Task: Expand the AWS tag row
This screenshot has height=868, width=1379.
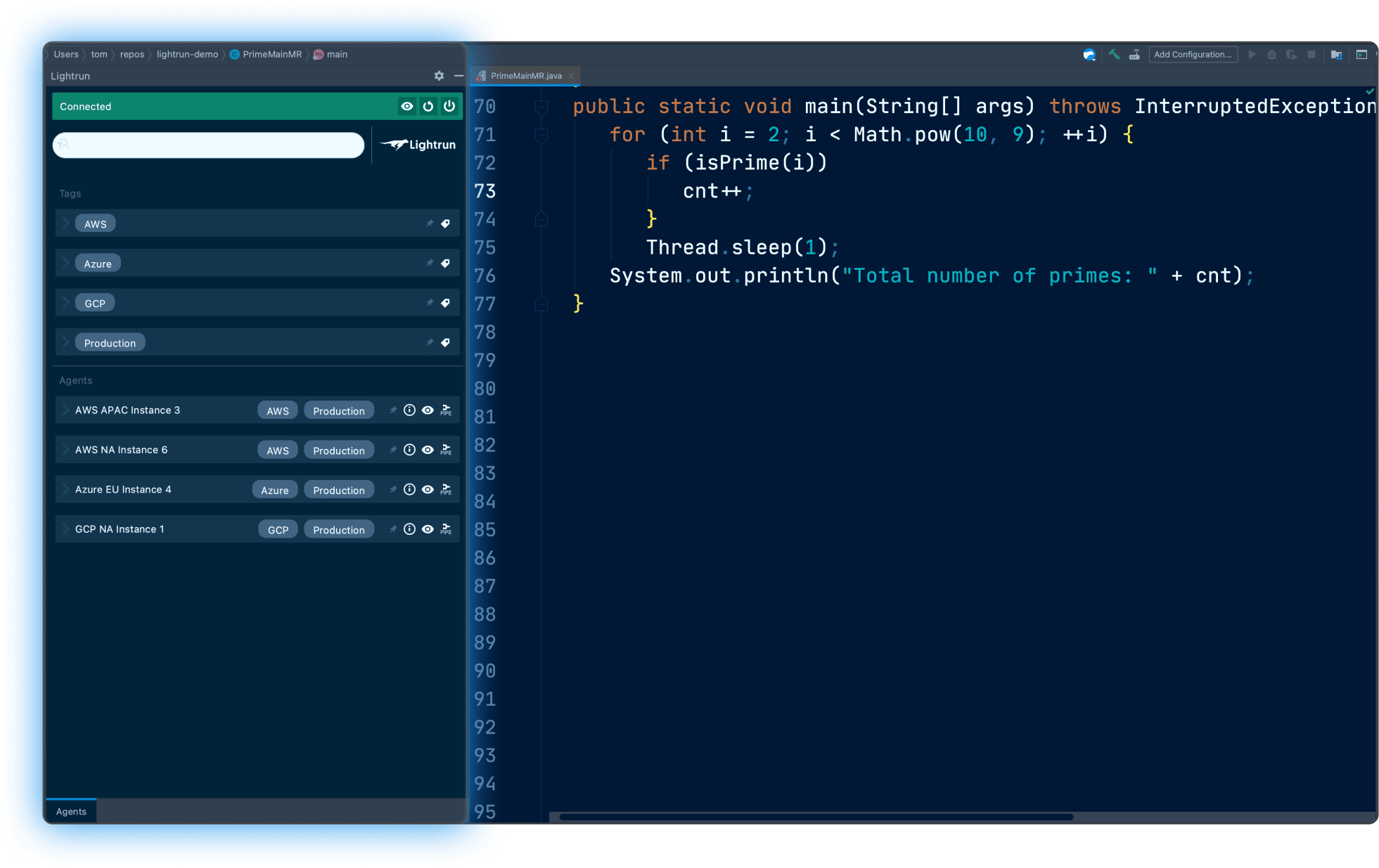Action: click(x=65, y=224)
